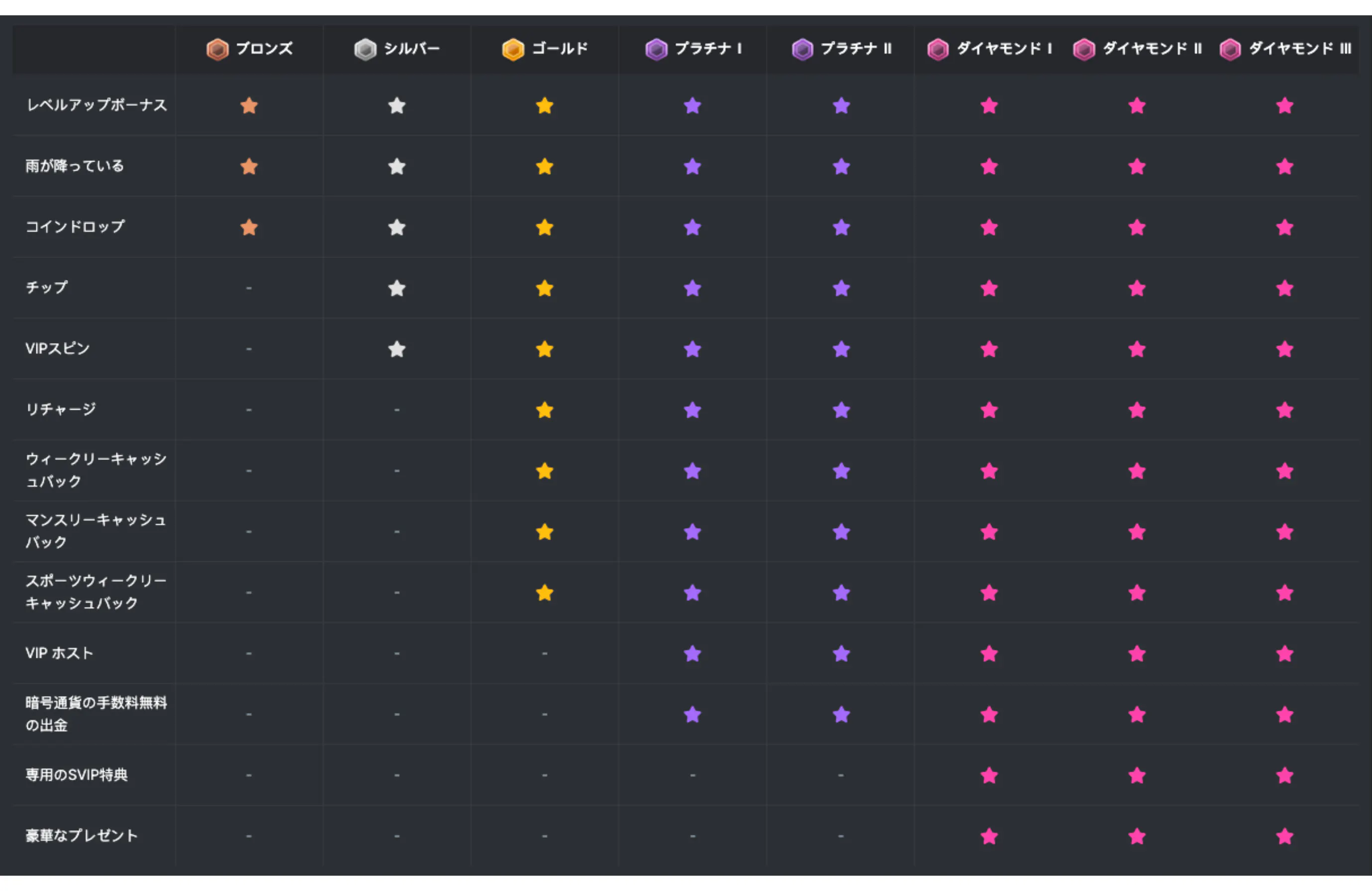Screen dimensions: 1372x891
Task: Click the Silver tier hexagon badge
Action: coord(365,50)
